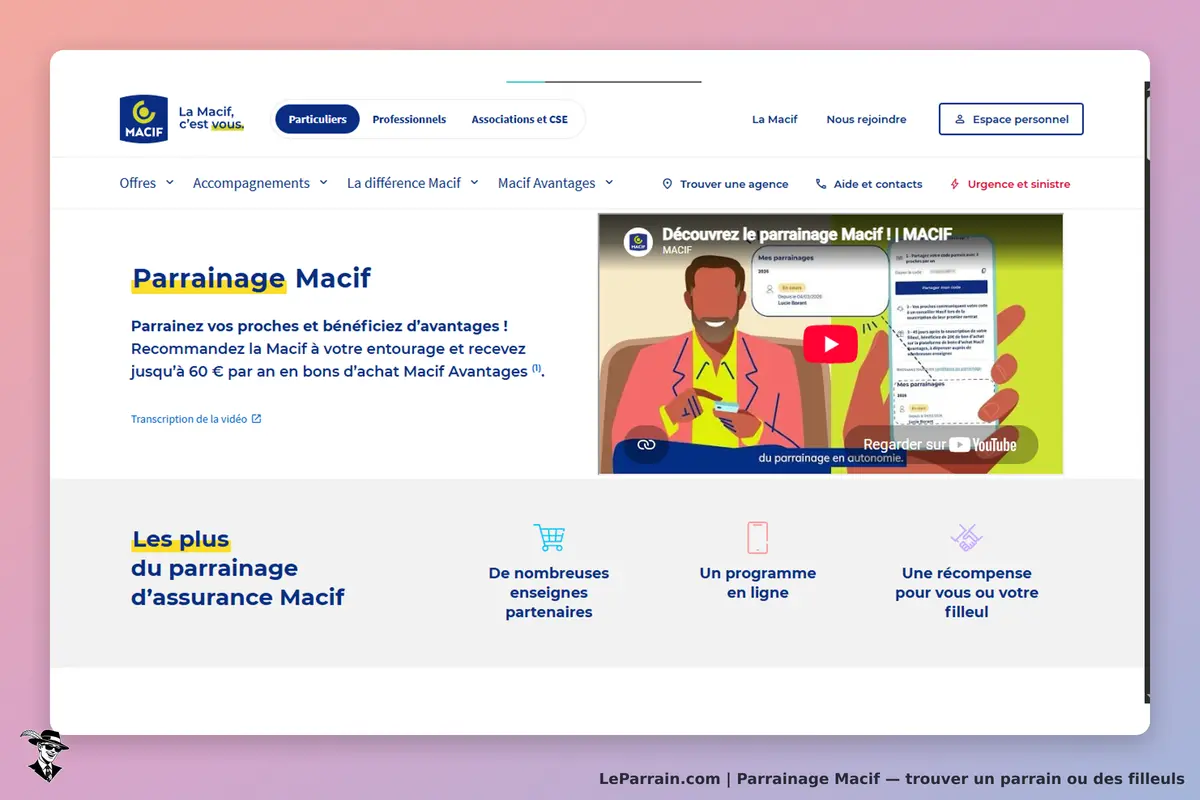Click the handshake icon above Une récompense
The height and width of the screenshot is (800, 1200).
coord(966,537)
